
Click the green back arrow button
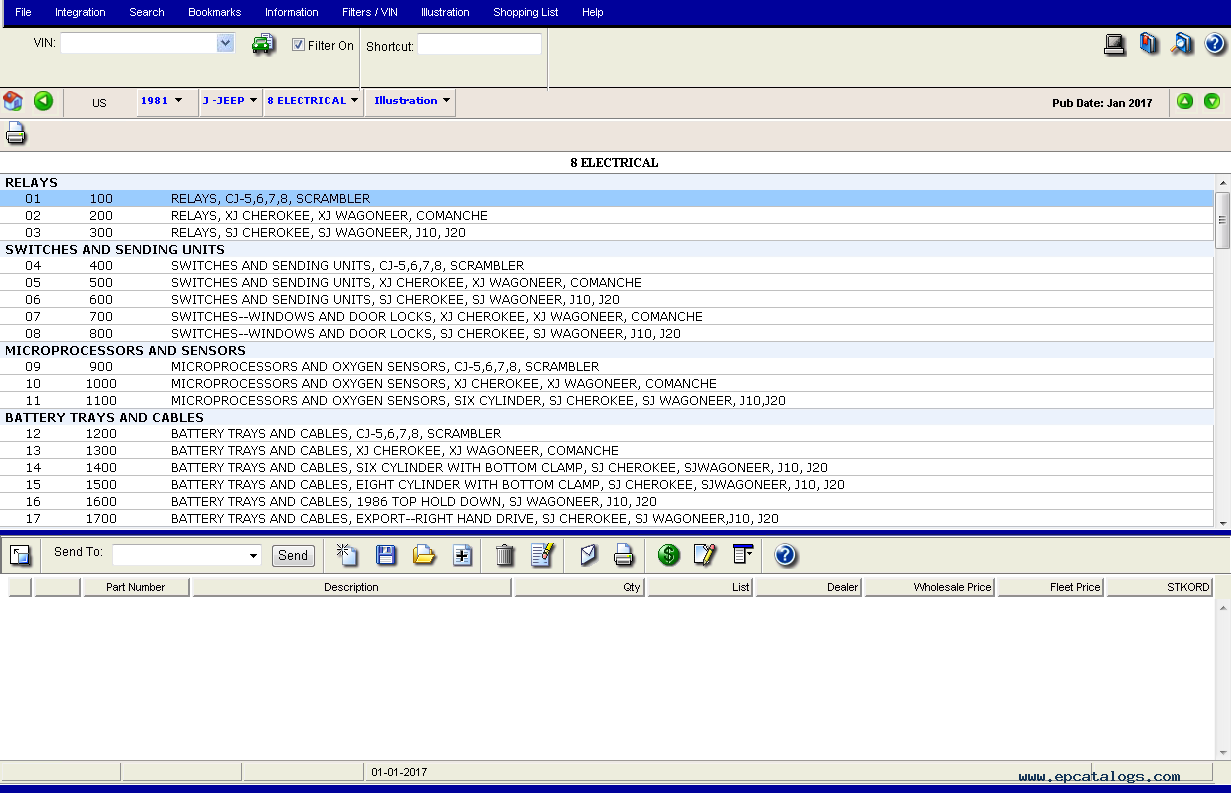(x=43, y=101)
